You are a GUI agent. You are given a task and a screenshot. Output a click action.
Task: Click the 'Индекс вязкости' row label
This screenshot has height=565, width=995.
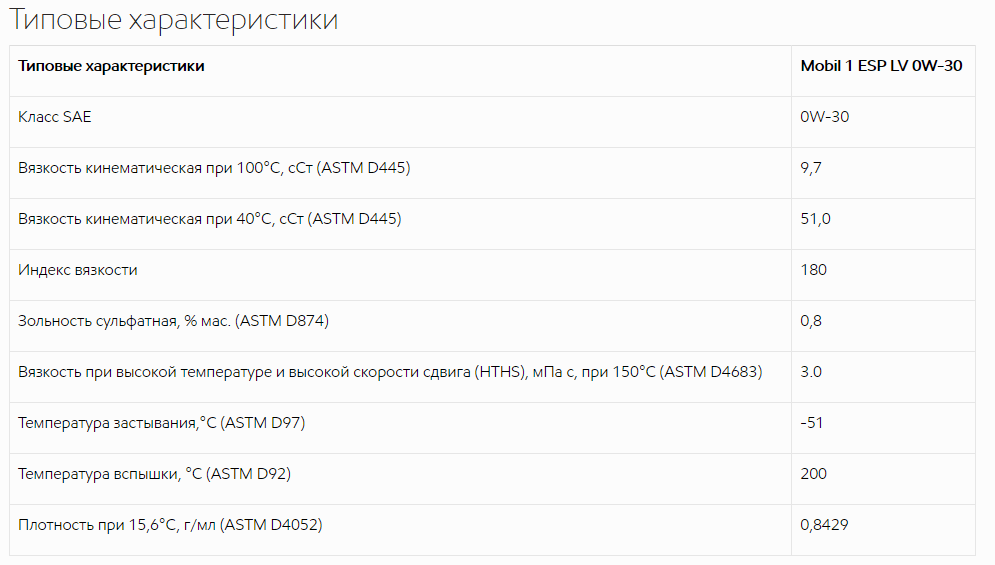click(77, 270)
